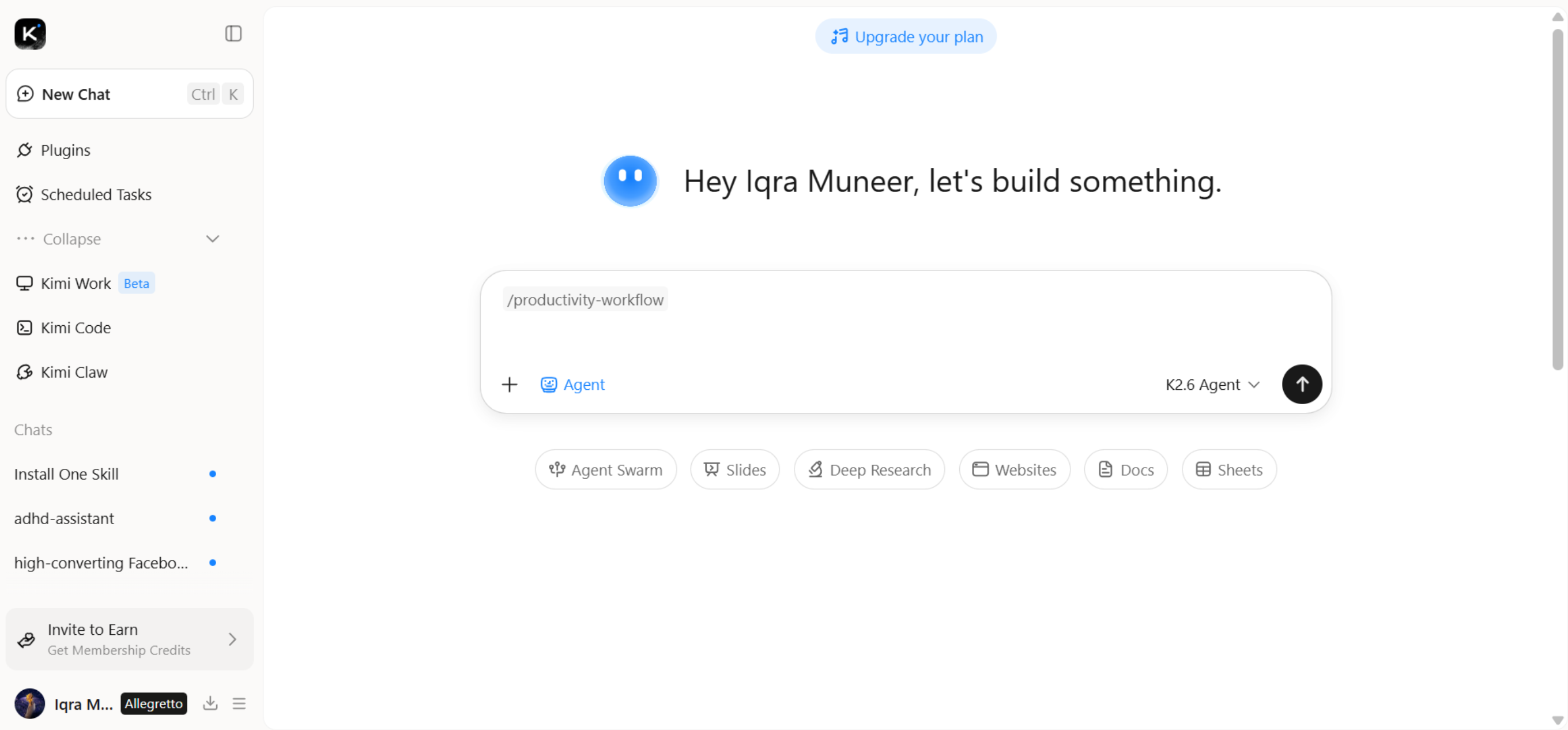Click the Kimi Claw icon
The image size is (1568, 730).
(x=24, y=372)
